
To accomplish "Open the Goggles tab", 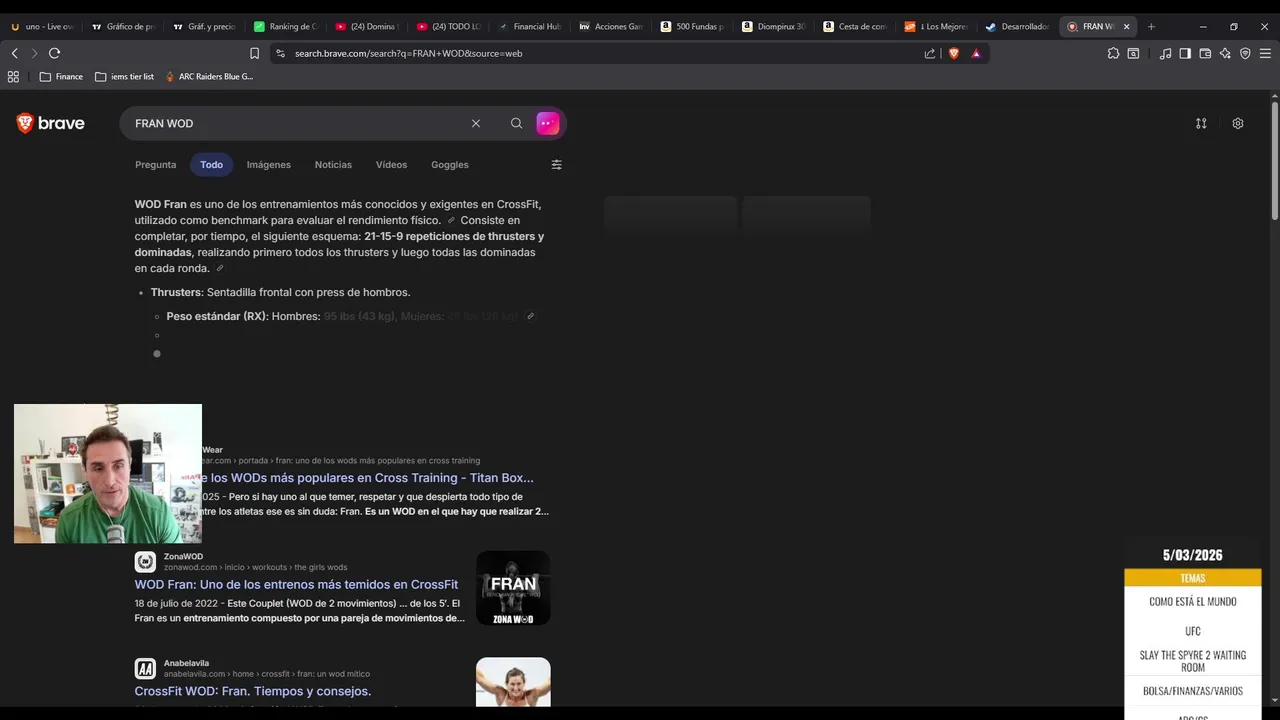I will click(x=450, y=165).
